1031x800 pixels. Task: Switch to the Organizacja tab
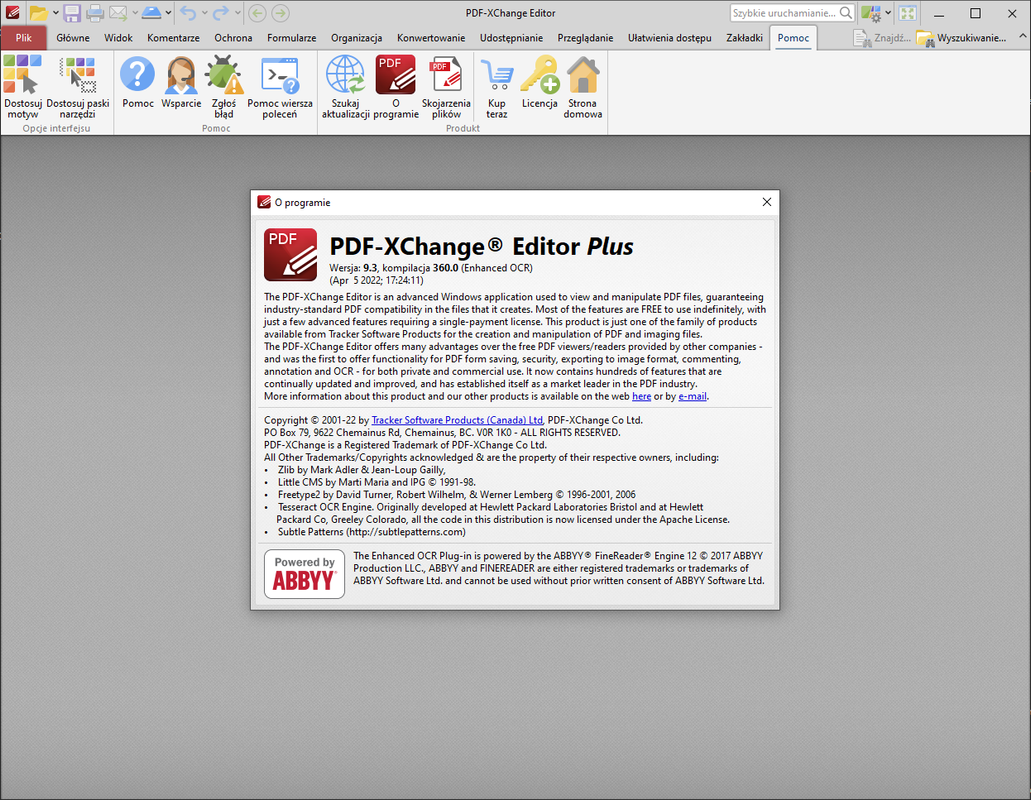(356, 37)
